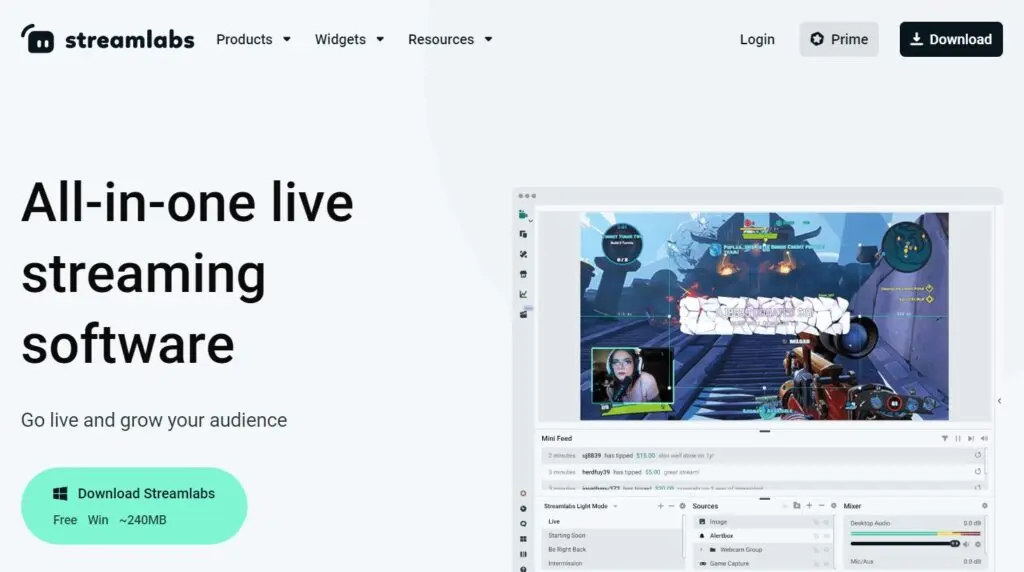Click the Desktop Audio volume slider
This screenshot has height=572, width=1024.
point(904,544)
